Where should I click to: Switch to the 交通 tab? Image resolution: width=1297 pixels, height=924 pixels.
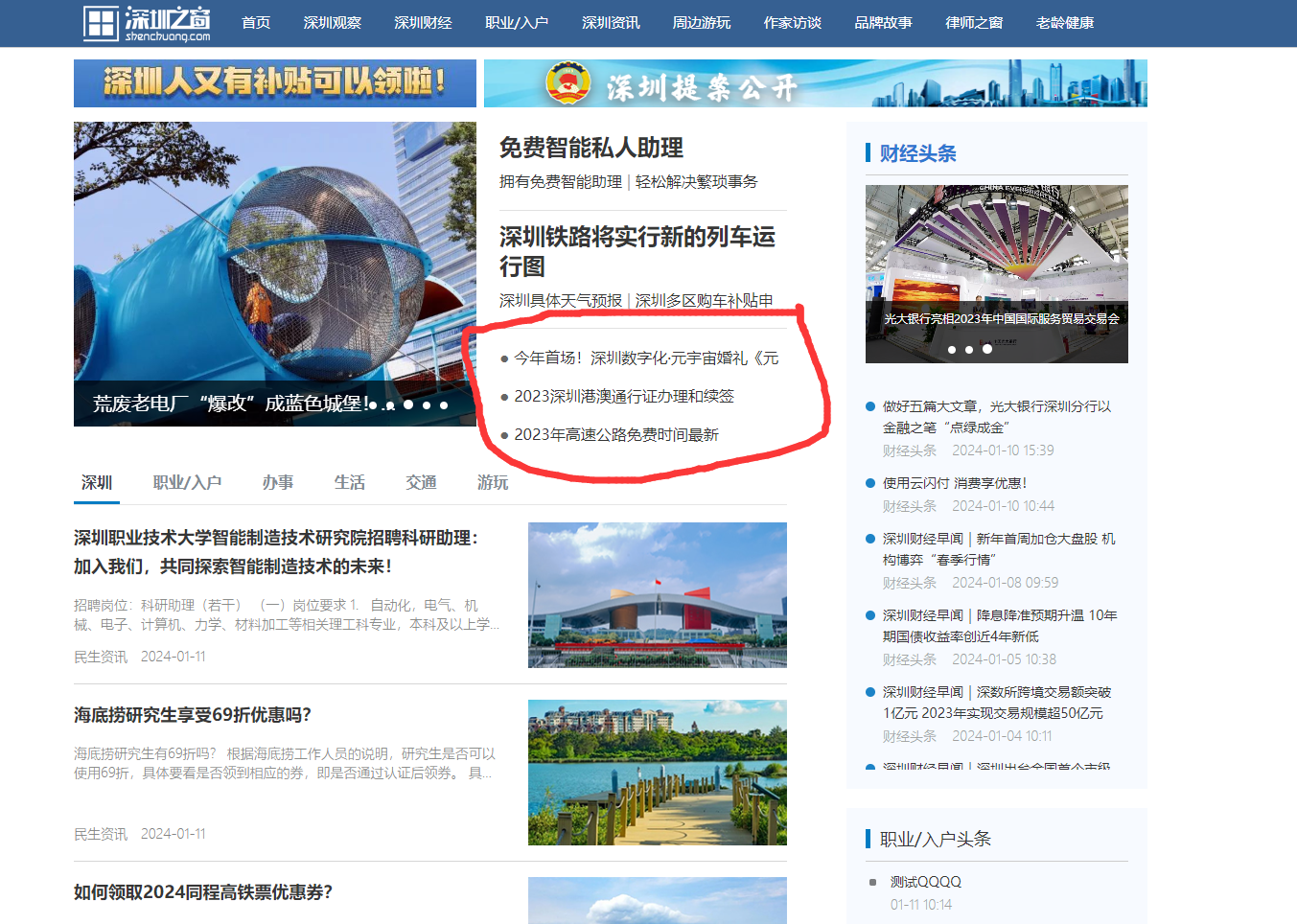click(x=421, y=482)
